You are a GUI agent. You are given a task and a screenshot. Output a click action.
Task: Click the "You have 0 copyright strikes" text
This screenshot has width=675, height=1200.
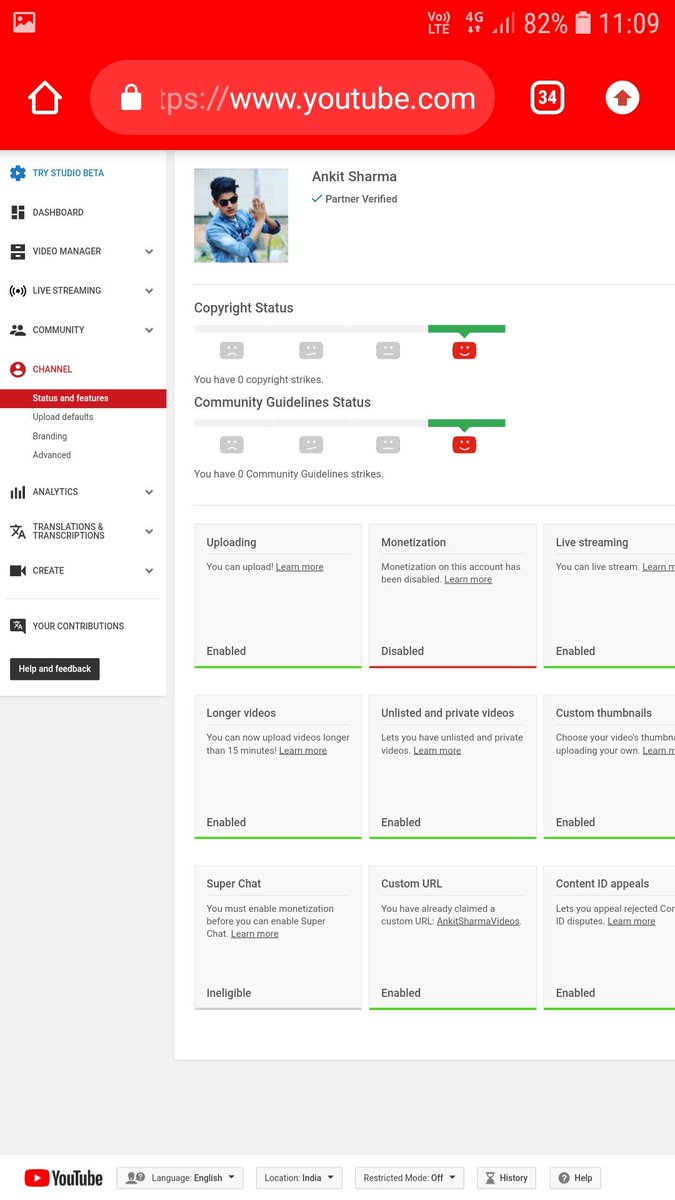coord(259,380)
